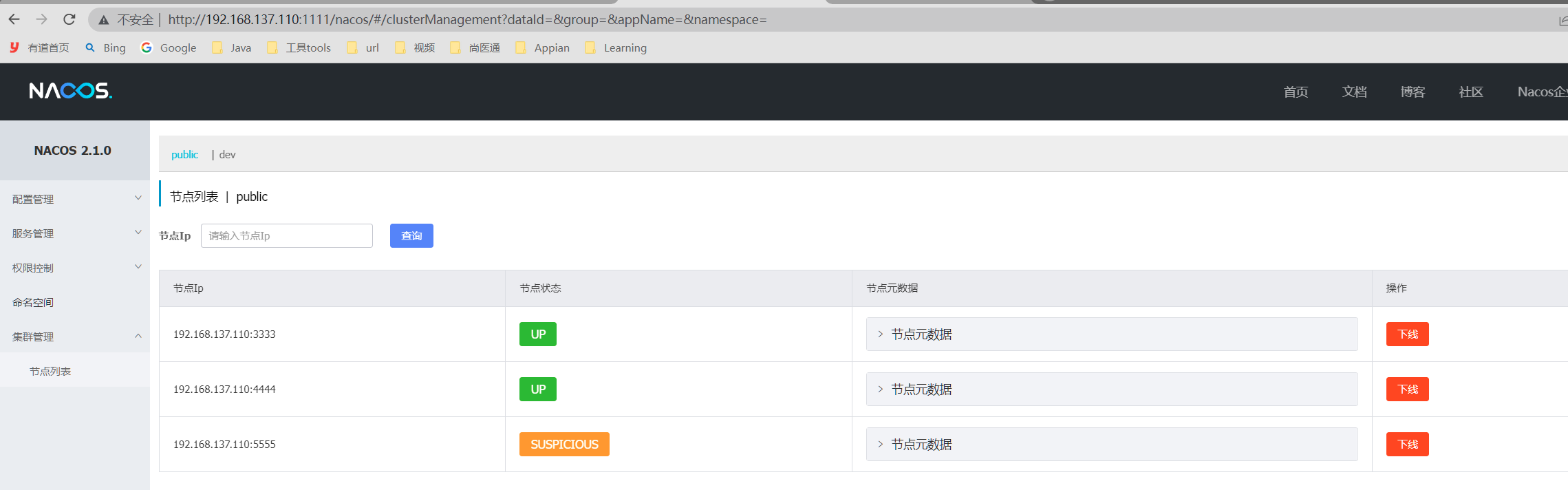Click the NACOS logo

(x=70, y=91)
